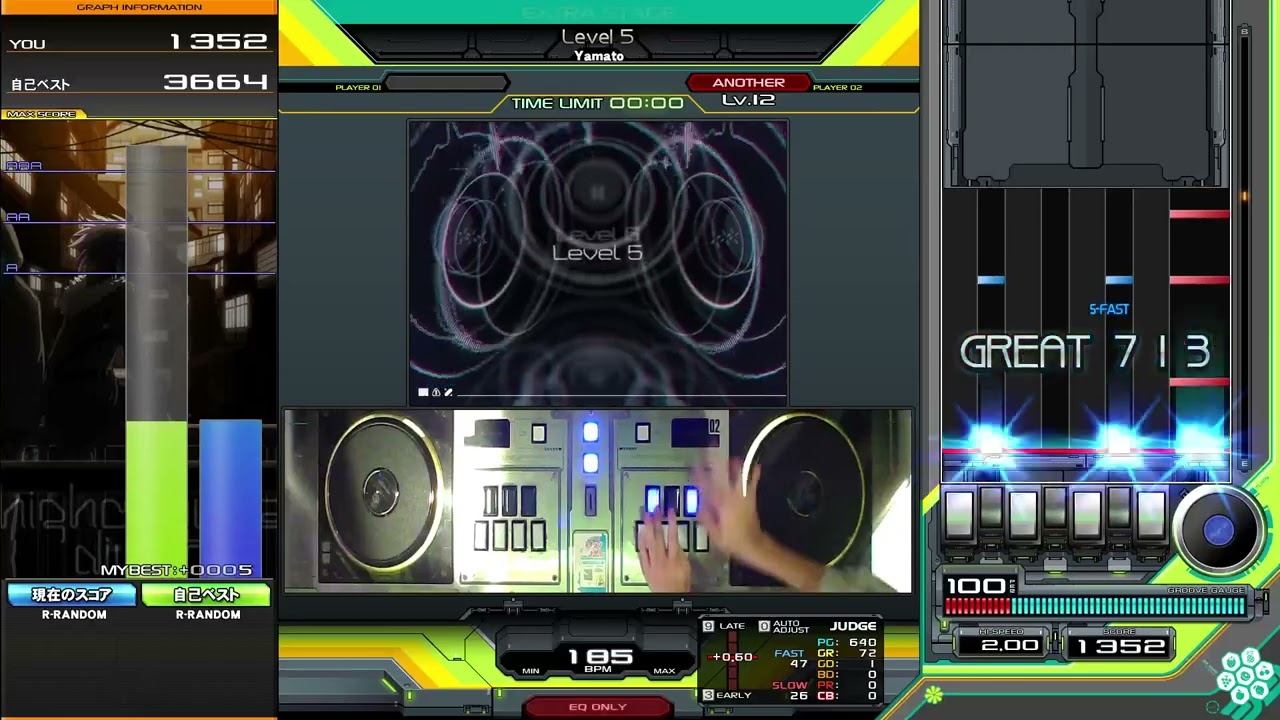This screenshot has height=720, width=1280.
Task: Click the number 9 box beside LATE
Action: pyautogui.click(x=708, y=626)
